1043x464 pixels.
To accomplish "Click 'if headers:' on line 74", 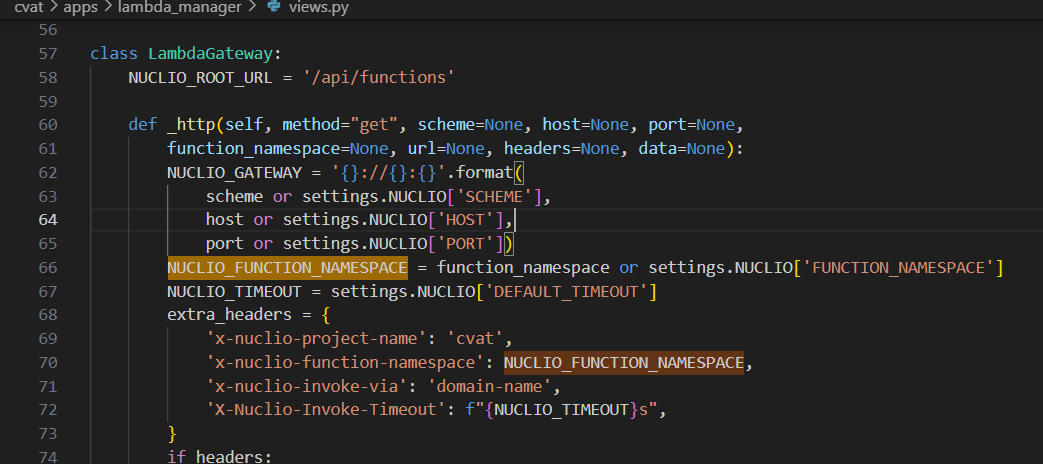I will pyautogui.click(x=220, y=457).
